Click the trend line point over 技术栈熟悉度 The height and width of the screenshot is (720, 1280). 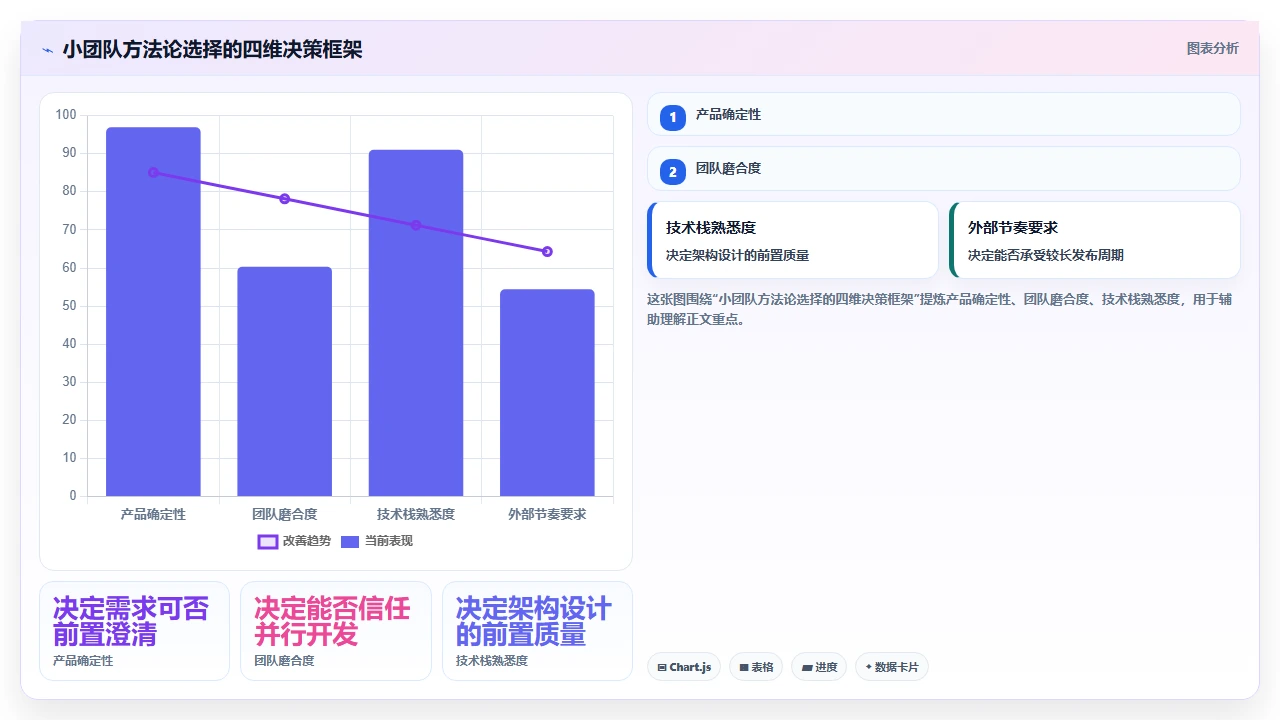click(416, 225)
